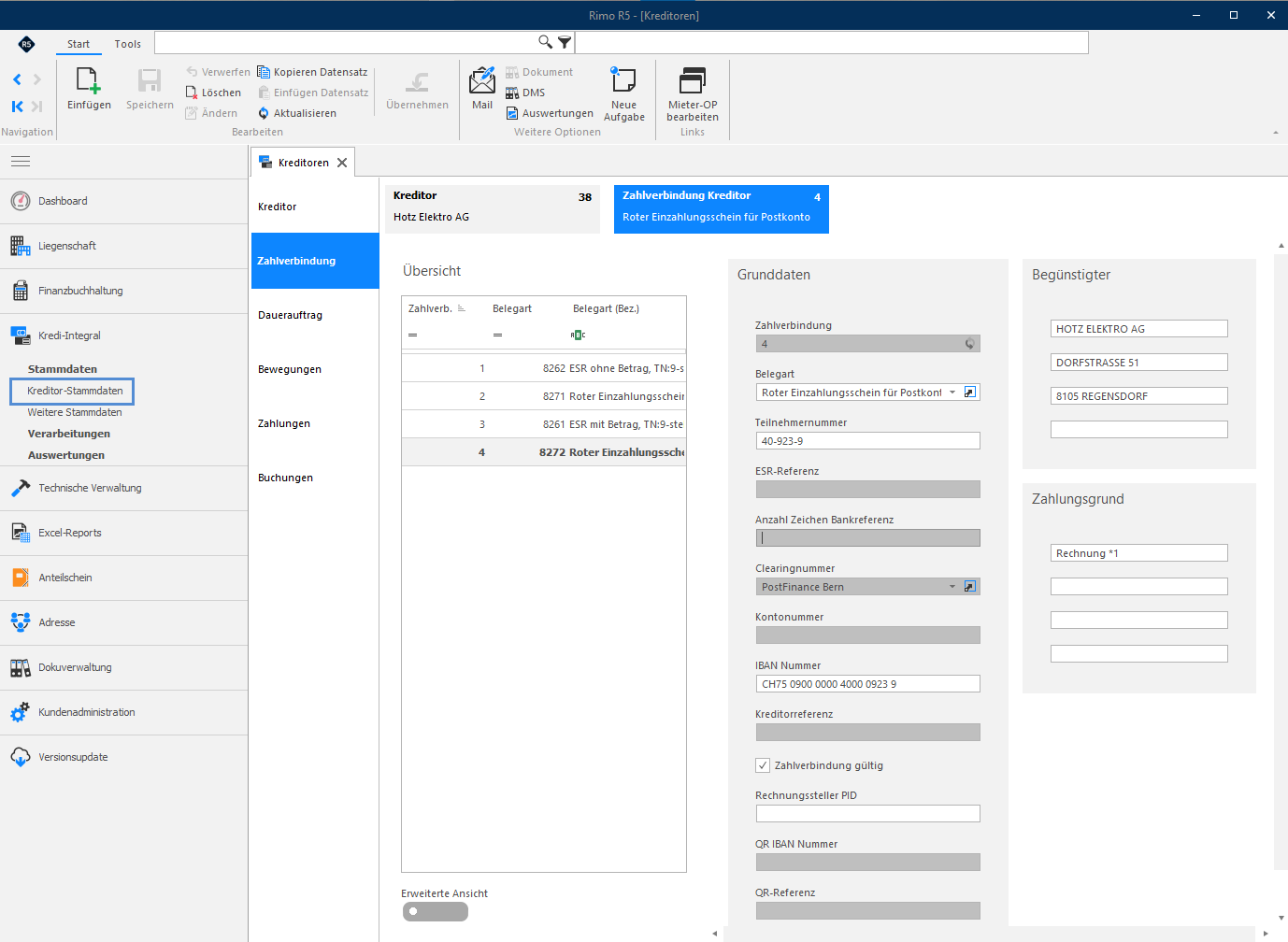This screenshot has height=942, width=1288.
Task: Expand the Belegart dropdown
Action: pyautogui.click(x=952, y=392)
